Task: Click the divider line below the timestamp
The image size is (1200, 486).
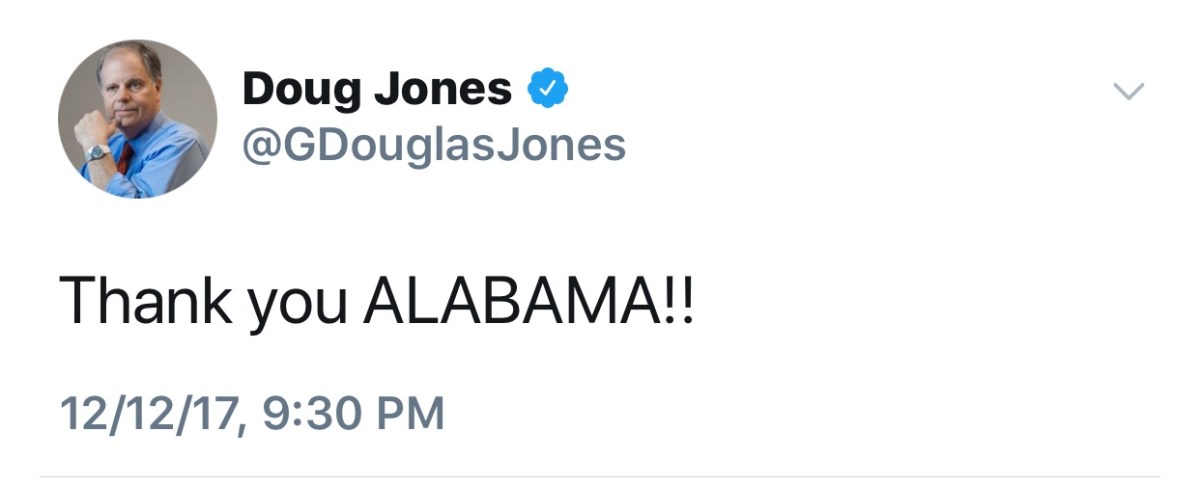Action: click(600, 476)
